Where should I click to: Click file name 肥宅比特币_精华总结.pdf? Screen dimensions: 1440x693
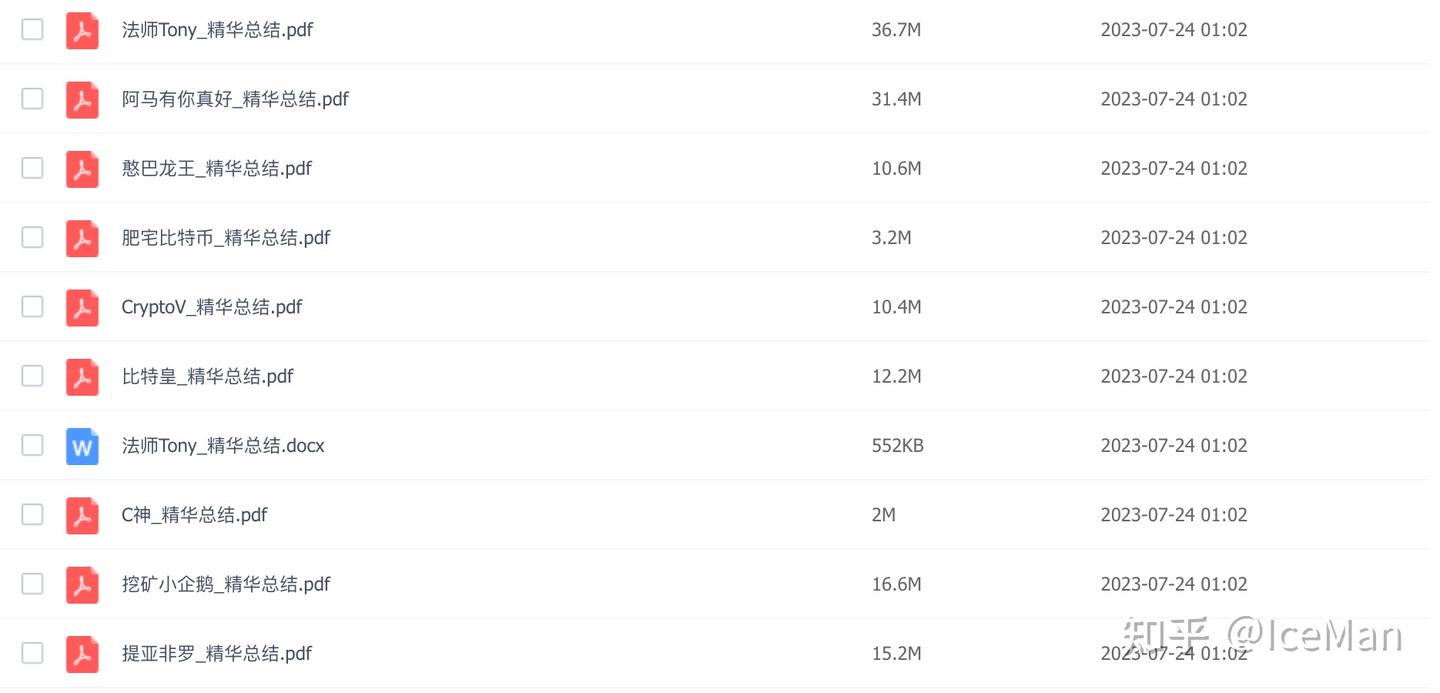coord(226,238)
